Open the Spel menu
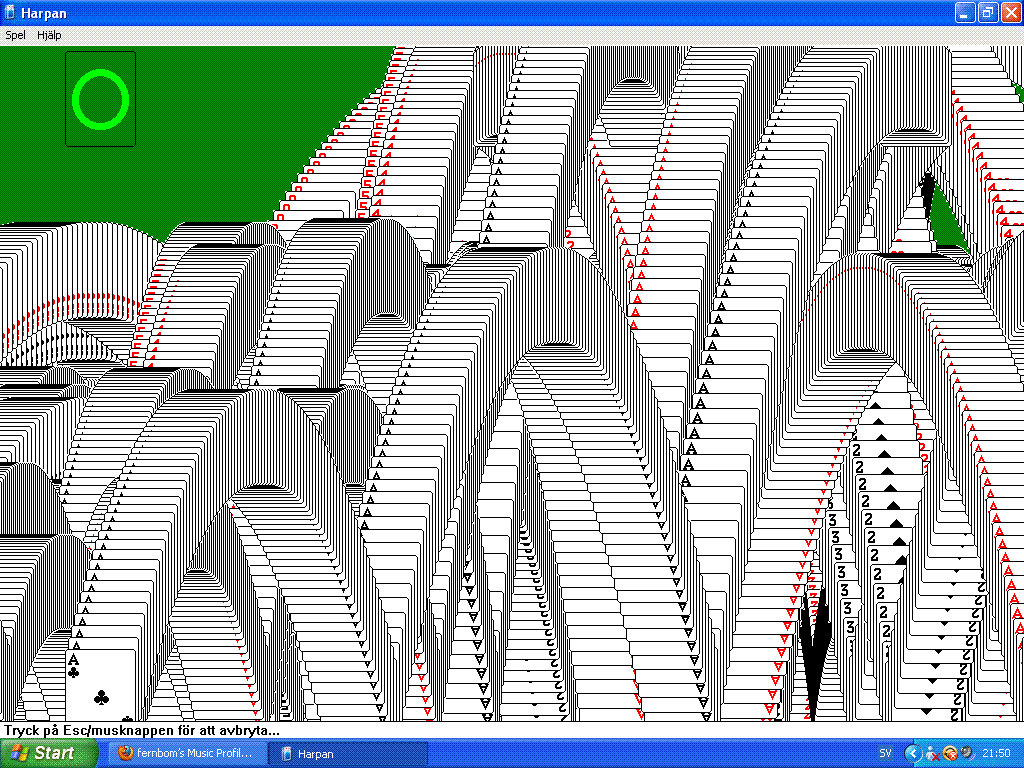The height and width of the screenshot is (768, 1024). tap(15, 35)
